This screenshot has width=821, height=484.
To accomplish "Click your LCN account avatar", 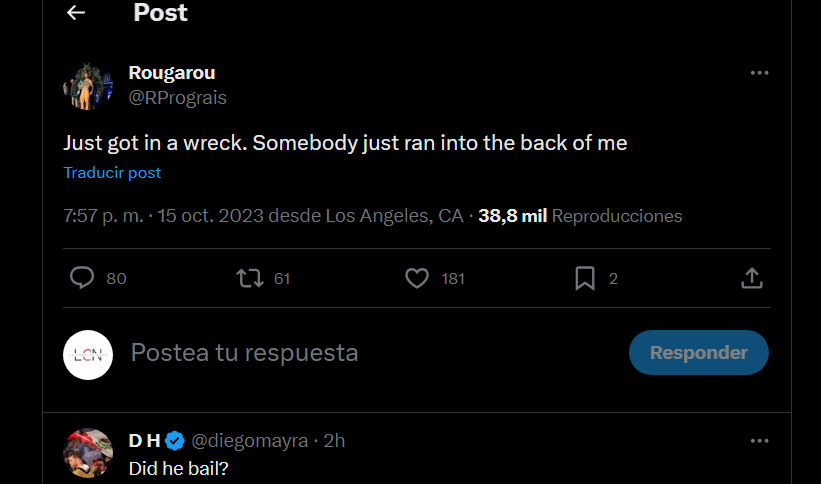I will coord(88,354).
